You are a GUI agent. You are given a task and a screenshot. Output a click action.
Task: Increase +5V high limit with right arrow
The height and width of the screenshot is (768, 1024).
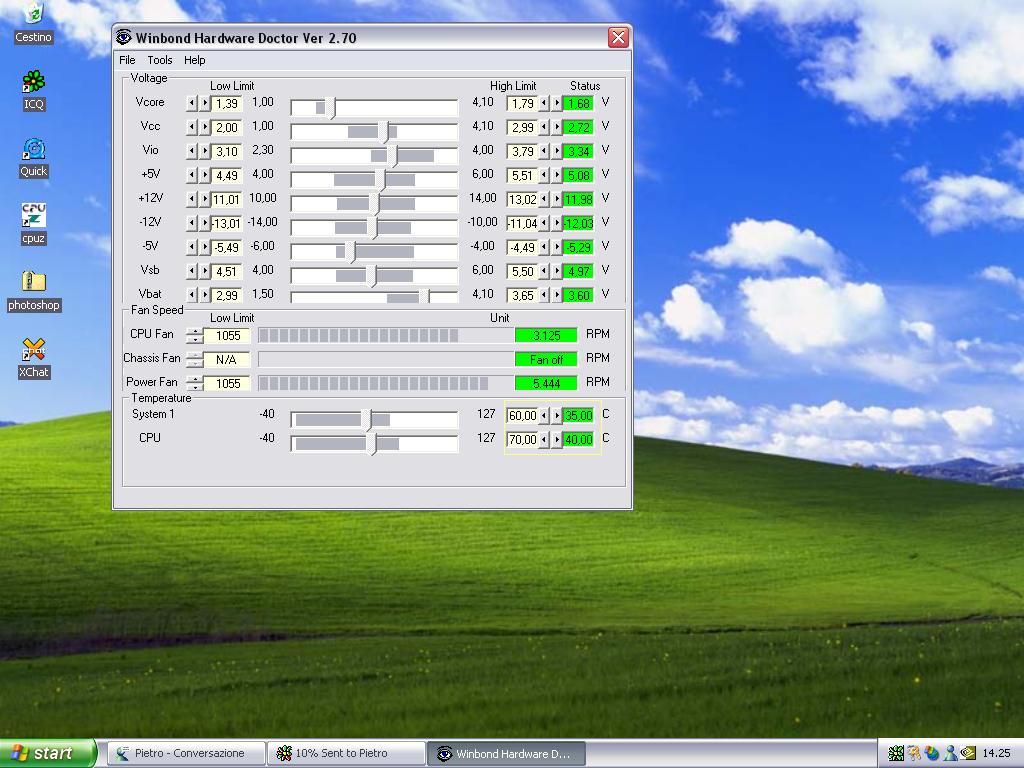tap(556, 175)
